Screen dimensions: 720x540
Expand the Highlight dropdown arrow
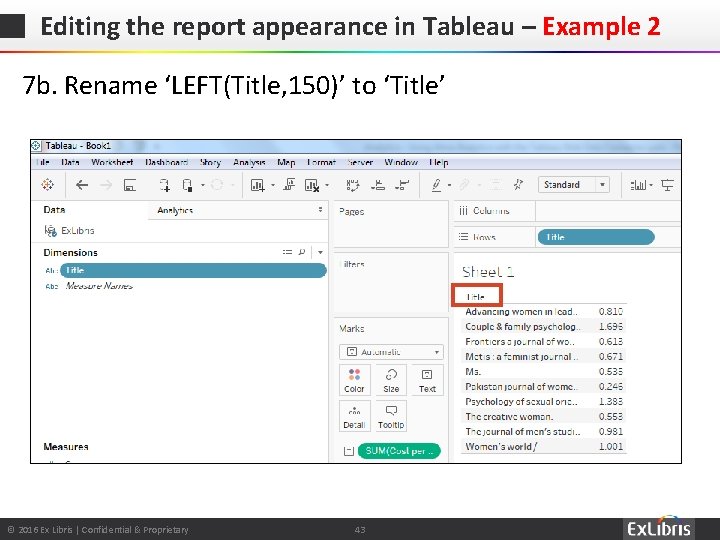point(449,185)
